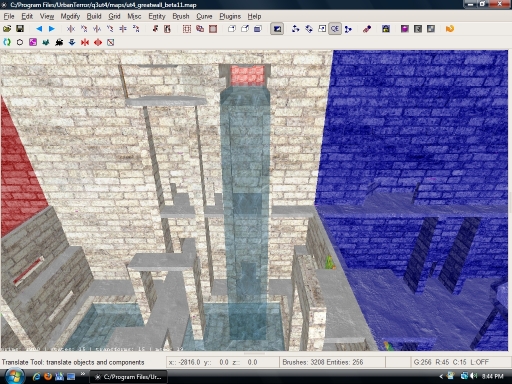Image resolution: width=512 pixels, height=384 pixels.
Task: Open a map file with the folder icon
Action: (x=7, y=29)
